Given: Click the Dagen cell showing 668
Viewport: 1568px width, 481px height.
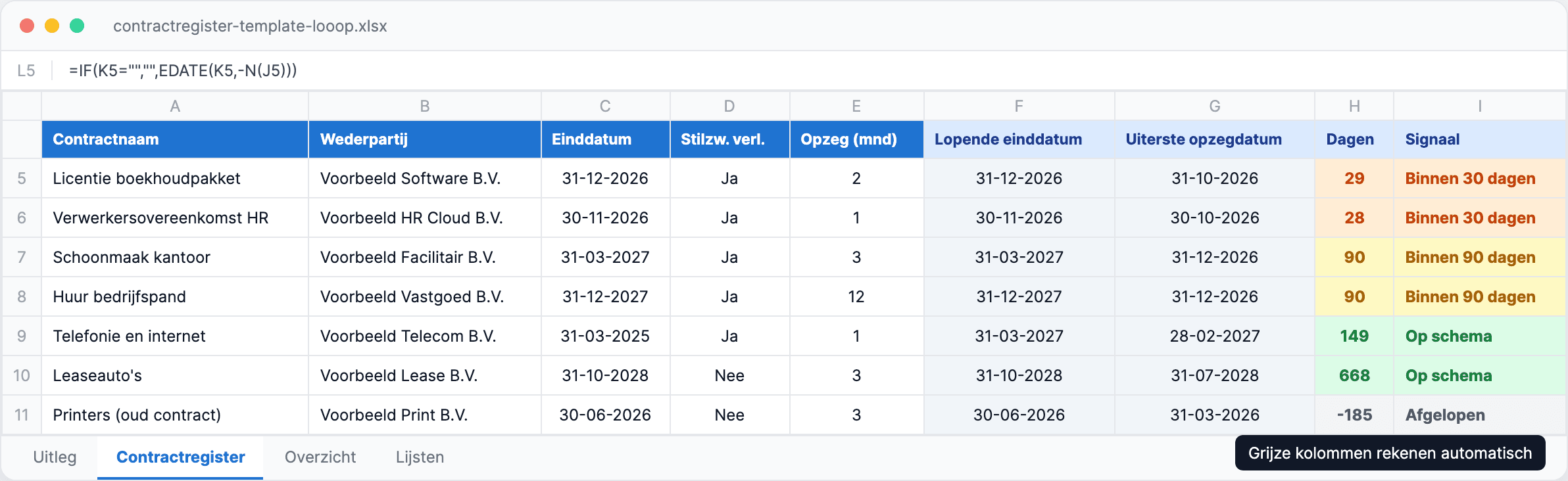Looking at the screenshot, I should click(x=1354, y=375).
